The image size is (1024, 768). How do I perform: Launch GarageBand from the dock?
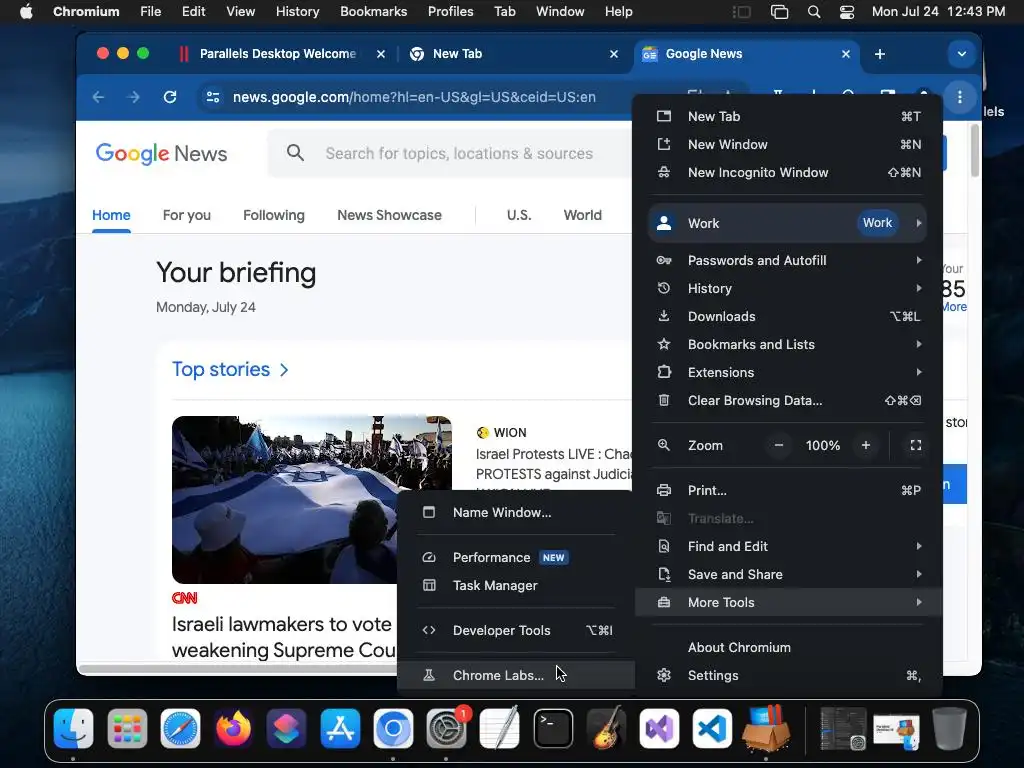(x=606, y=728)
